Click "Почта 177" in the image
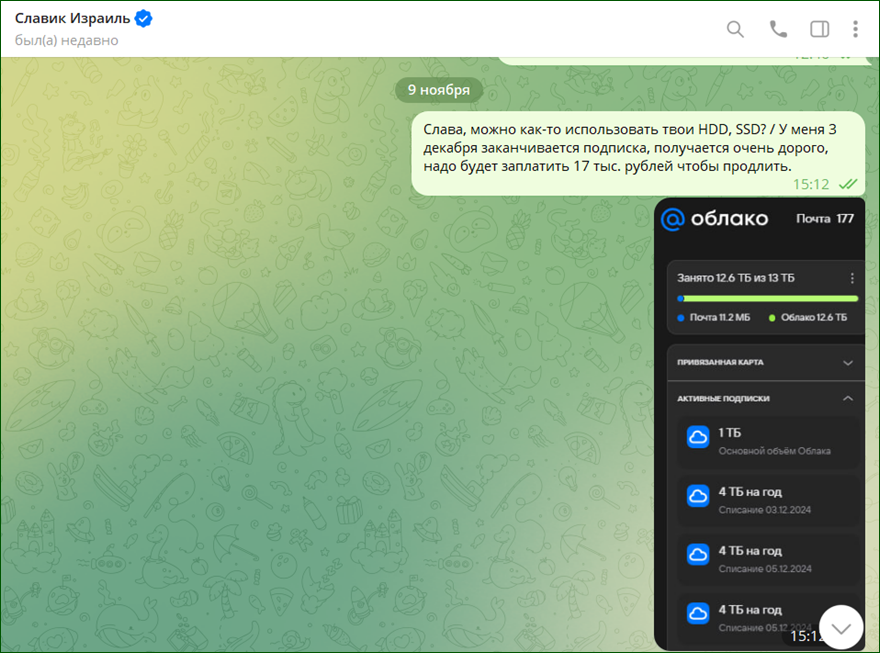The height and width of the screenshot is (653, 880). pos(824,219)
